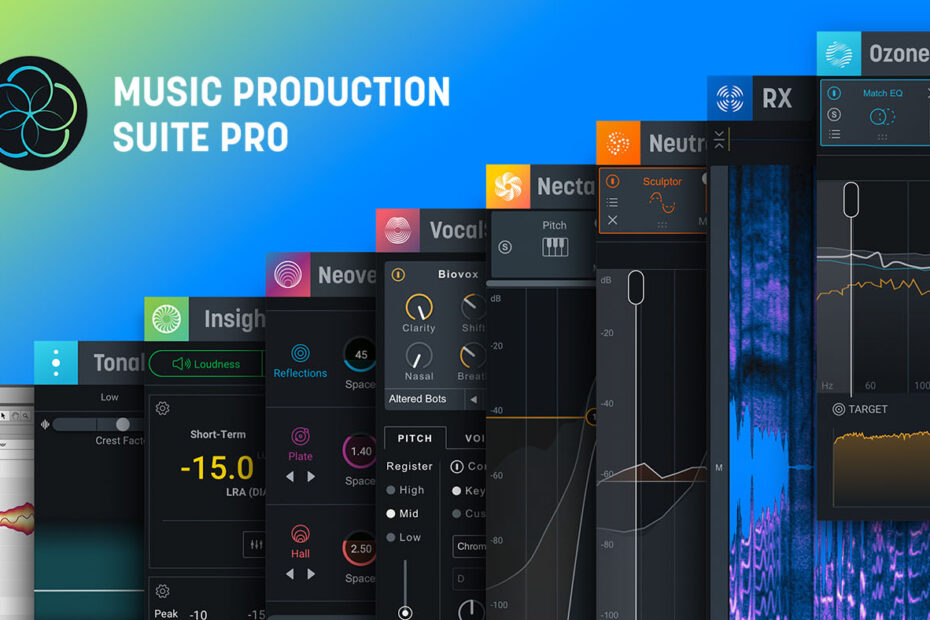Open the Match EQ list icon in Ozone
The width and height of the screenshot is (930, 620).
(x=835, y=134)
